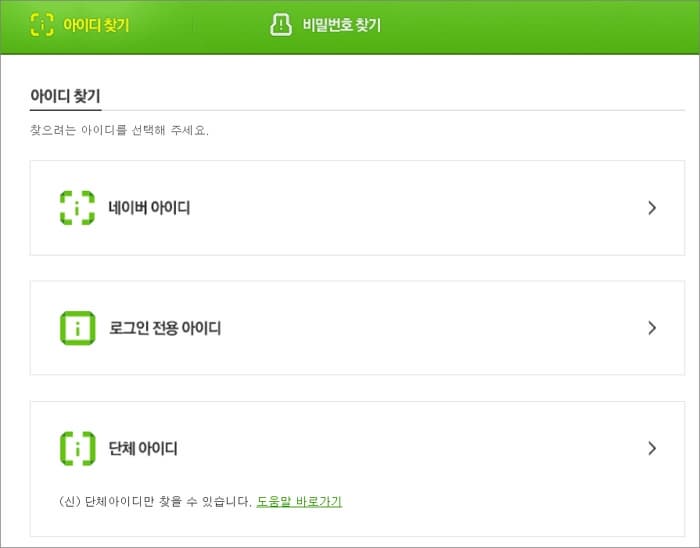Screen dimensions: 700x548
Task: Select the 단체 아이디 option label
Action: click(143, 448)
